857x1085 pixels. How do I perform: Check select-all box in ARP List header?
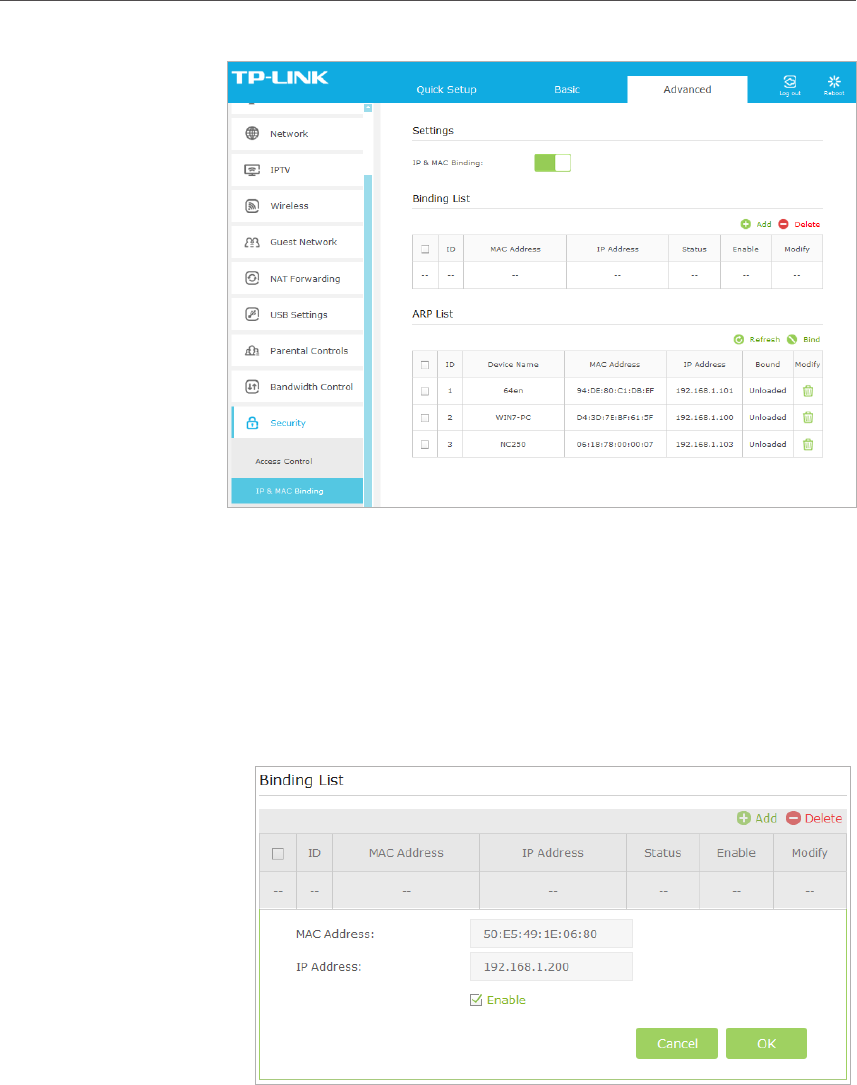coord(425,365)
